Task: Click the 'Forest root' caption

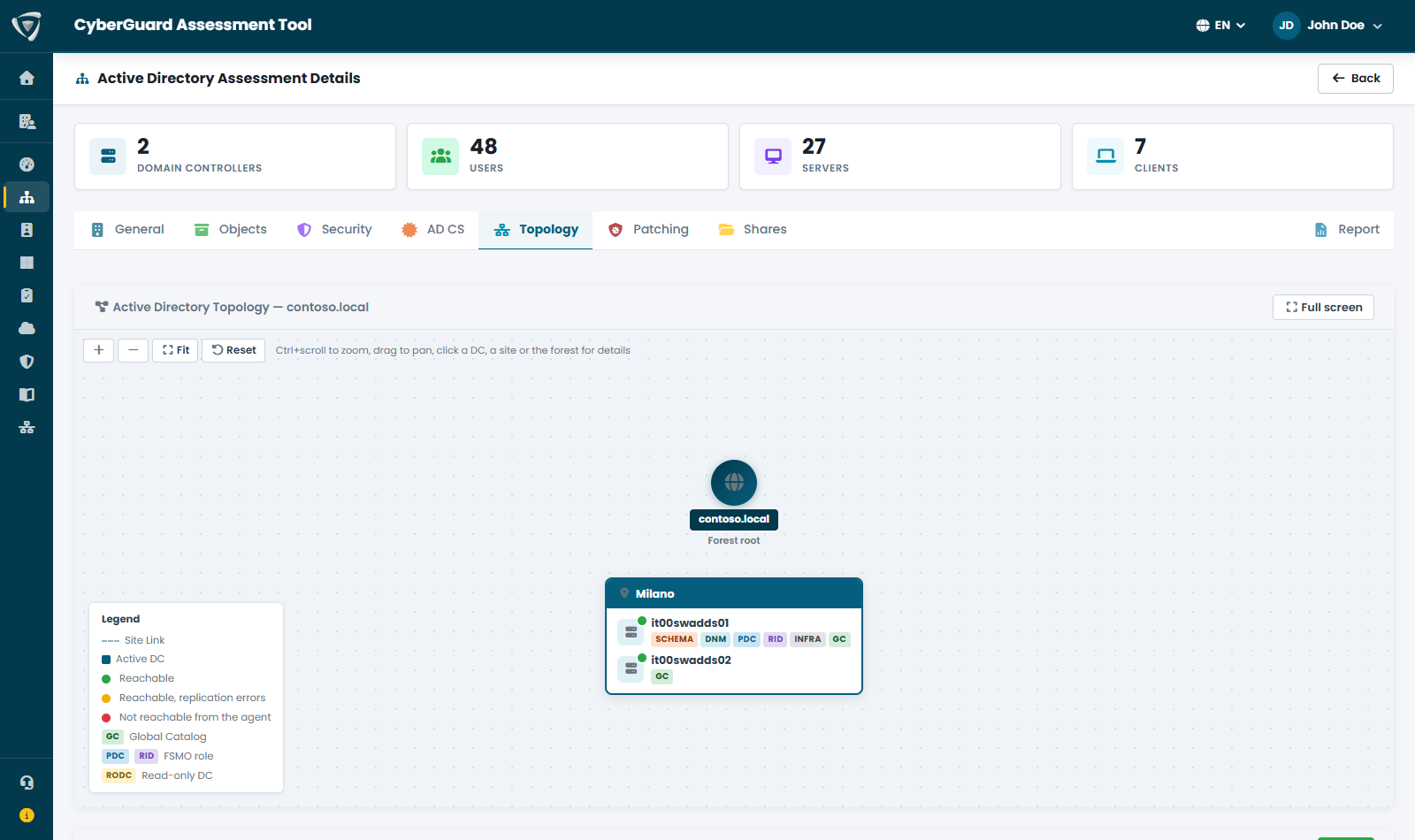Action: tap(734, 541)
